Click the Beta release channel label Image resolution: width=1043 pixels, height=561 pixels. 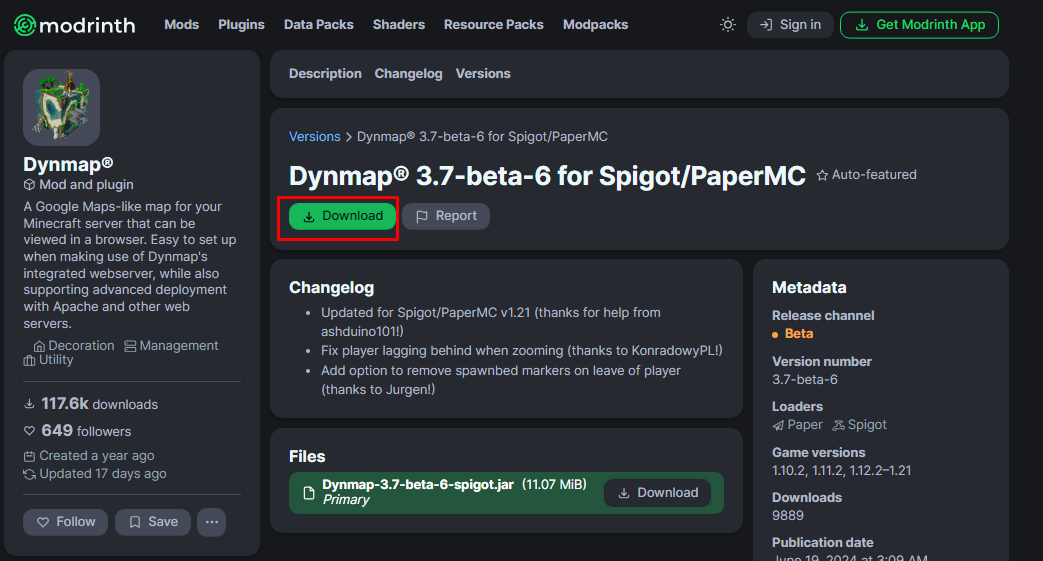tap(793, 334)
